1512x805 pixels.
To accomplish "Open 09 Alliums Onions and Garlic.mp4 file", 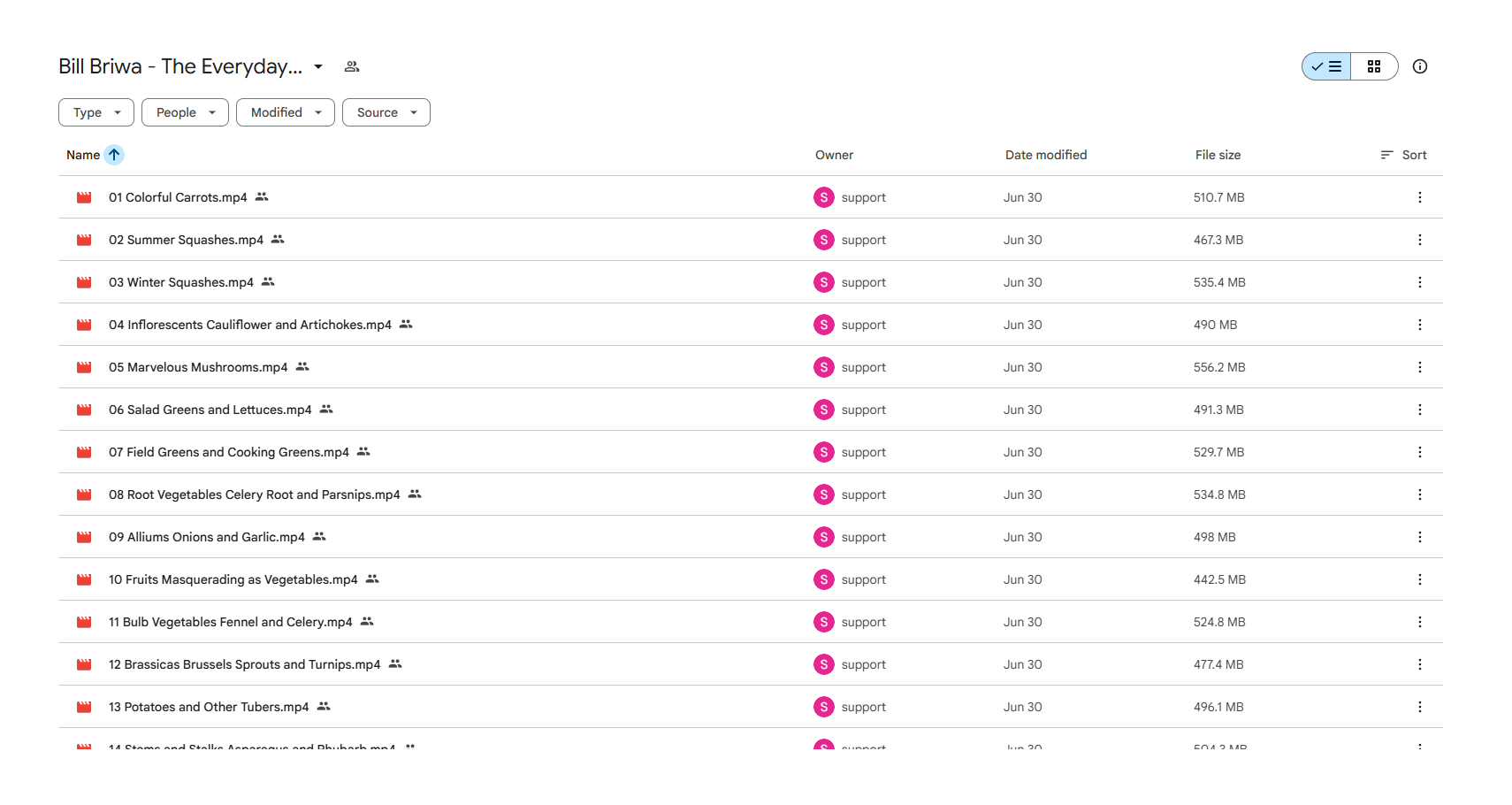I will pos(207,537).
